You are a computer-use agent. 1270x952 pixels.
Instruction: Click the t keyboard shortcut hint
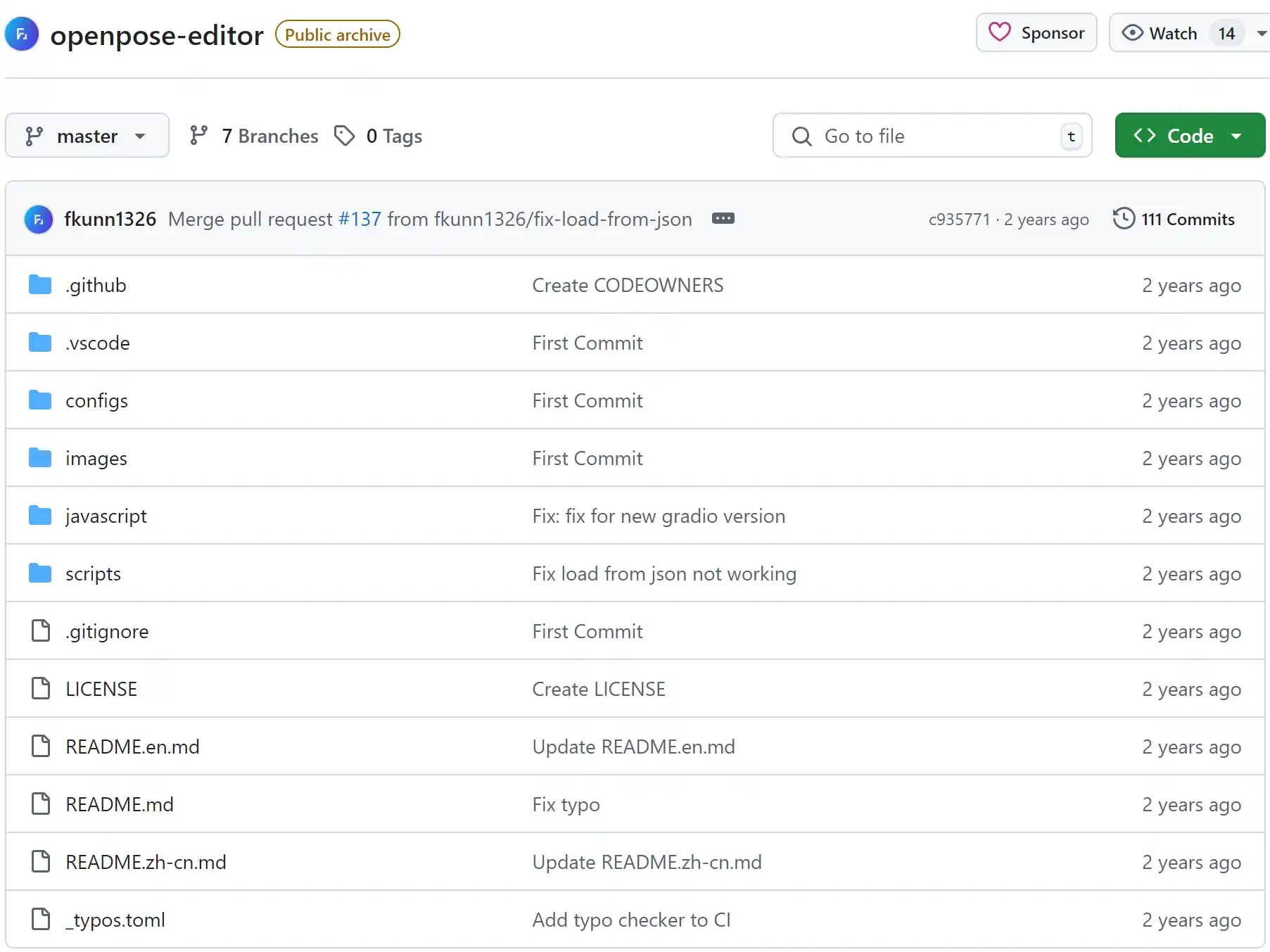pyautogui.click(x=1071, y=136)
